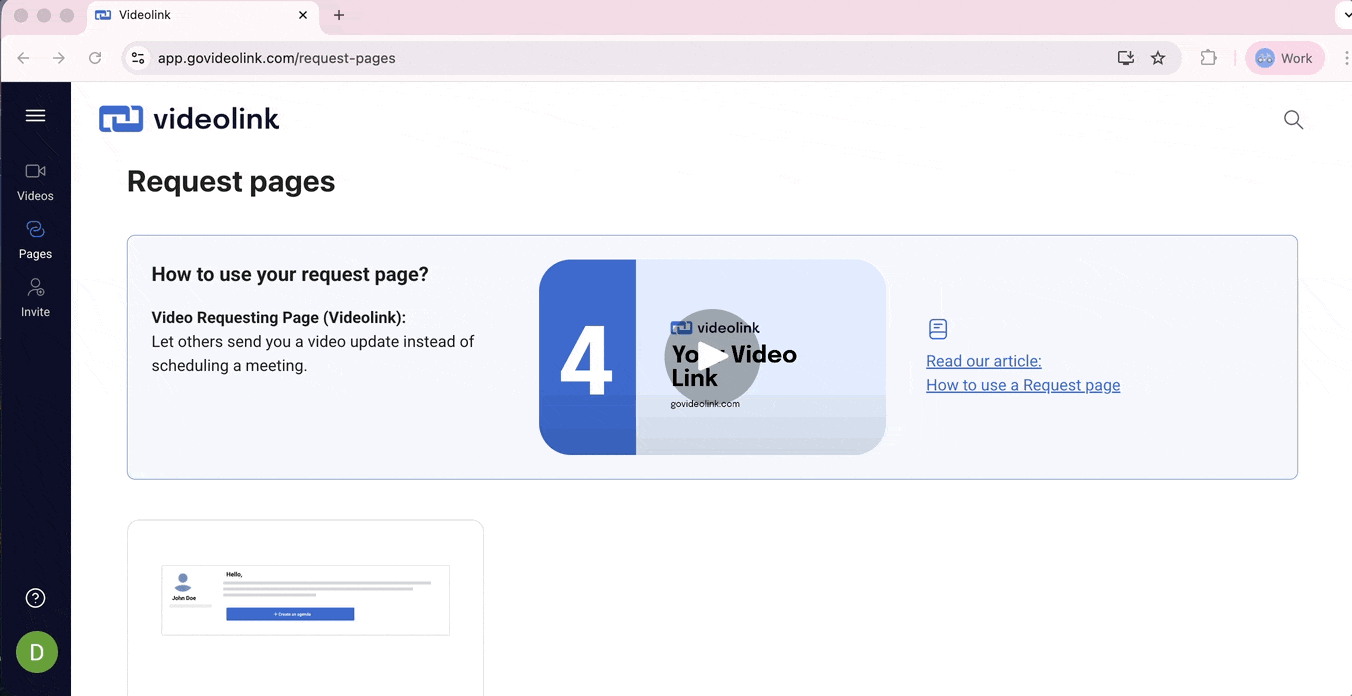Click the 'Read our article:' link

(983, 361)
